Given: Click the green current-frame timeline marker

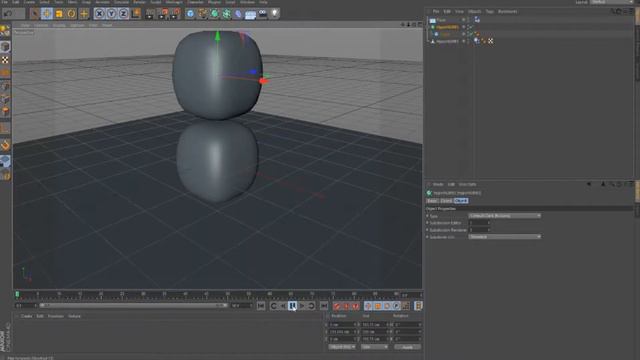Looking at the screenshot, I should (17, 294).
